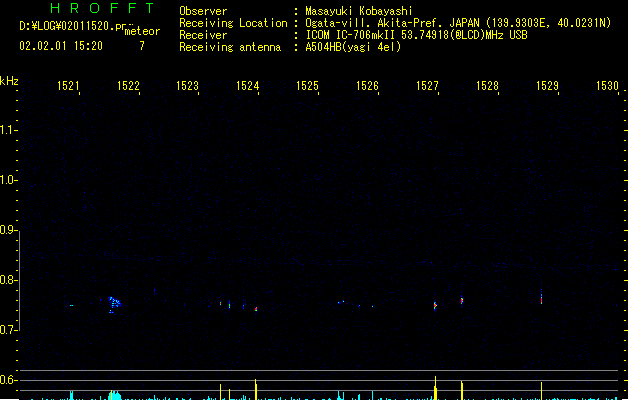
Task: Click the 0.9 kHz frequency label
Action: pos(8,230)
